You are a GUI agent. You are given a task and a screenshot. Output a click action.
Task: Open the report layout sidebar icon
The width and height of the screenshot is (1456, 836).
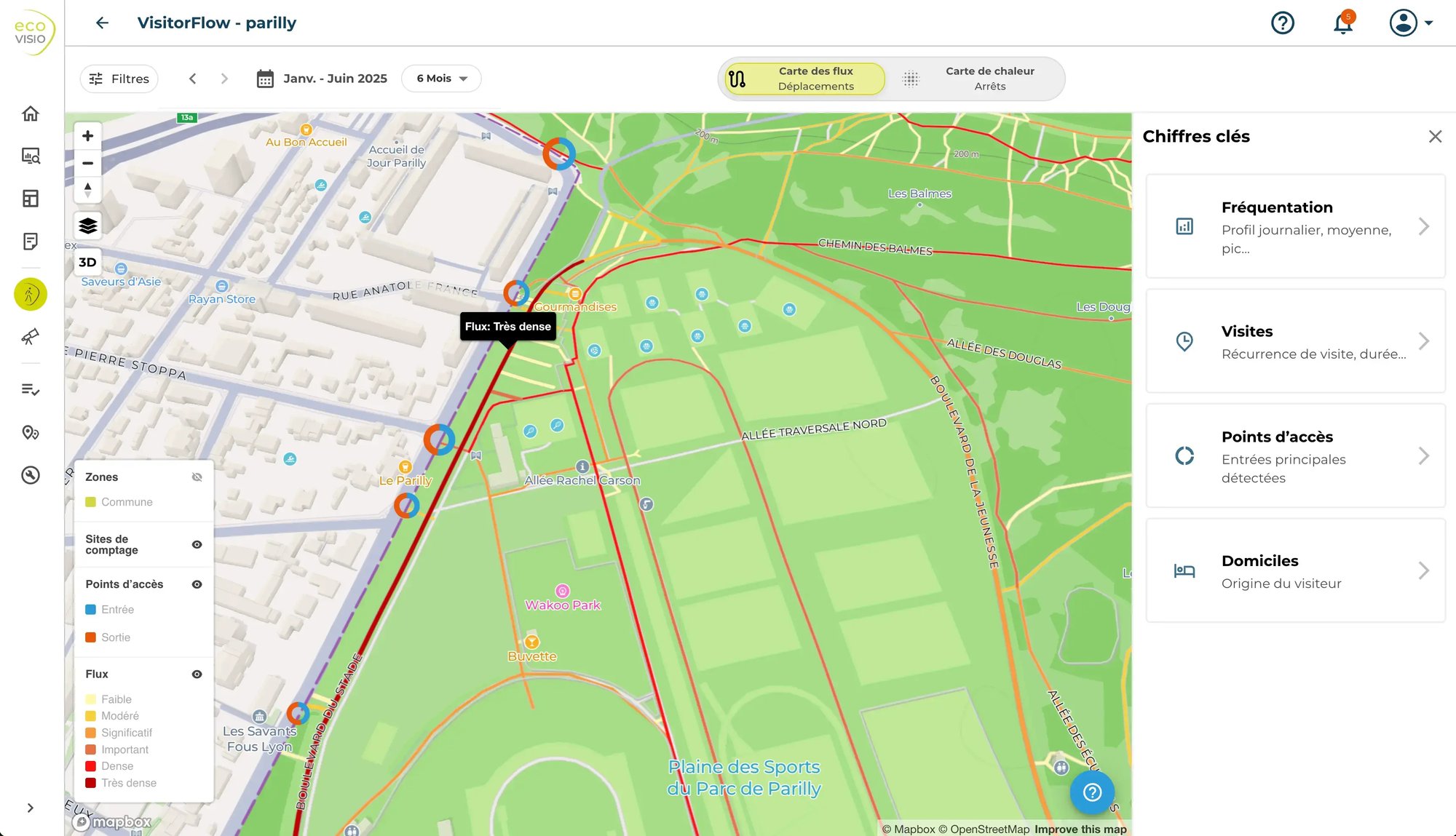coord(31,198)
